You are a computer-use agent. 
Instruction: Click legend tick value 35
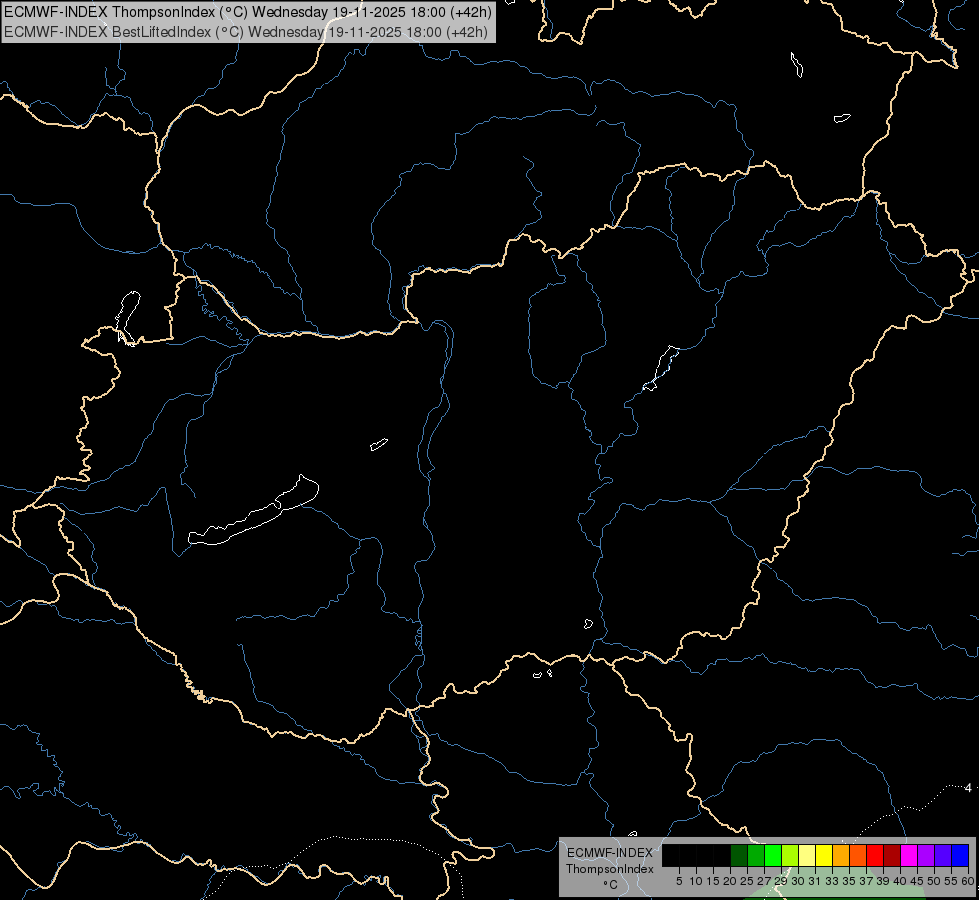(849, 881)
